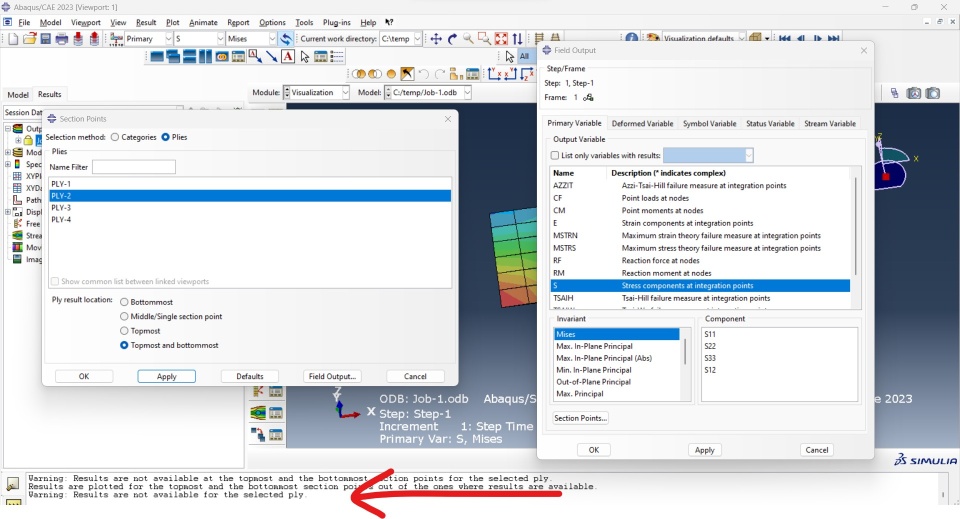
Task: Open the Viewport menu
Action: coord(86,23)
